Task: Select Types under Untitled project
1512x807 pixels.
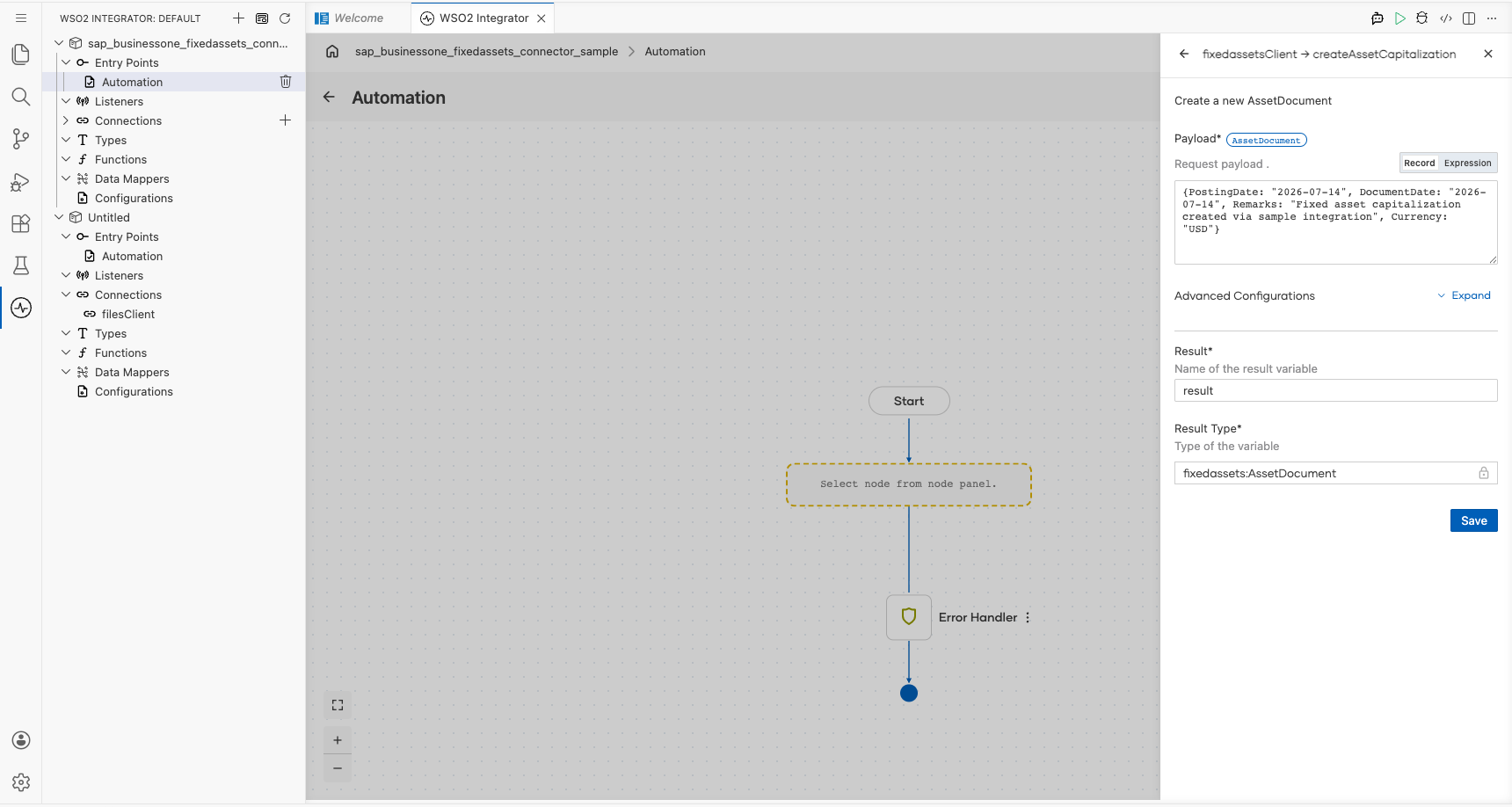Action: click(x=111, y=333)
